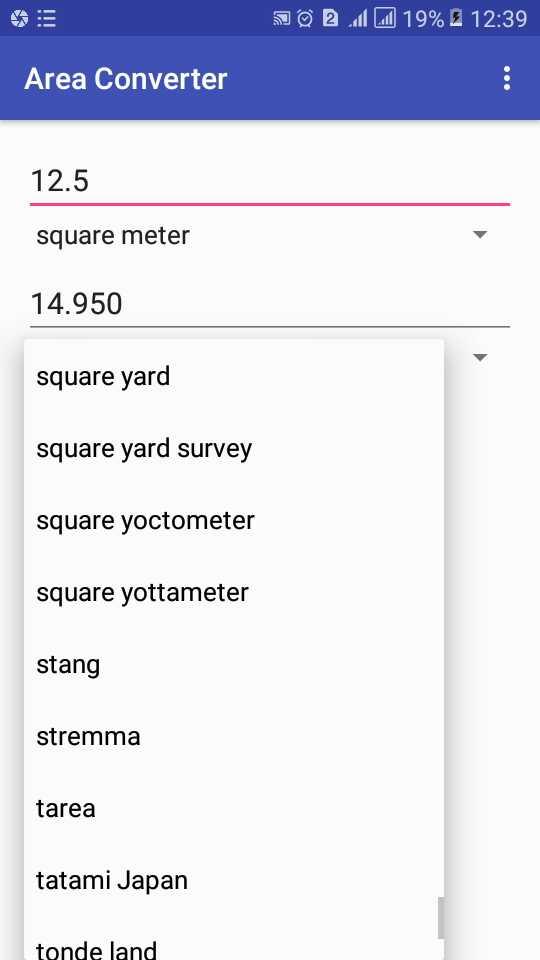The image size is (540, 960).
Task: Tap the SIM 2 indicator icon
Action: point(330,19)
